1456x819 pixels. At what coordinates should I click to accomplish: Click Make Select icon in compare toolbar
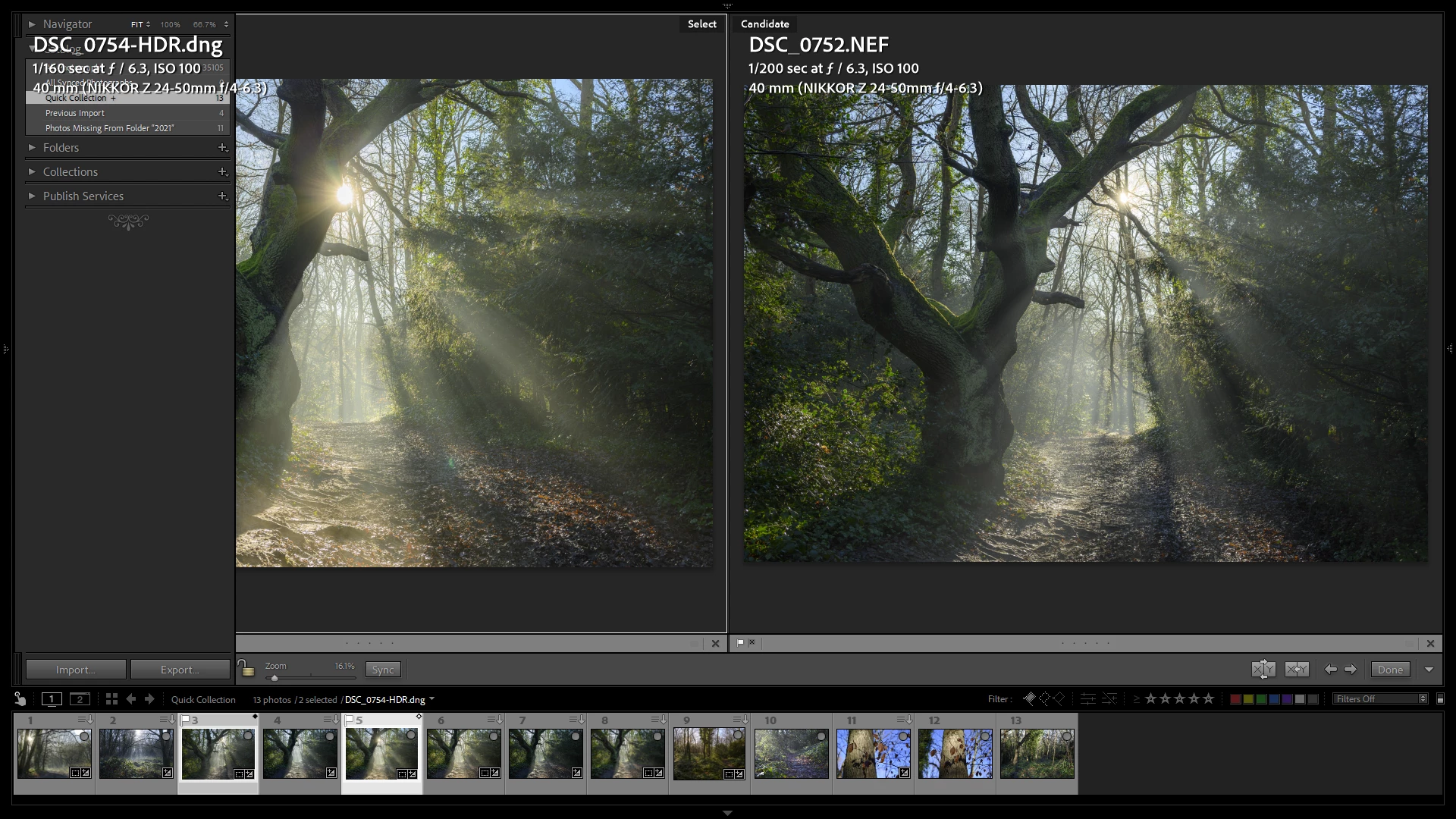click(x=1297, y=670)
